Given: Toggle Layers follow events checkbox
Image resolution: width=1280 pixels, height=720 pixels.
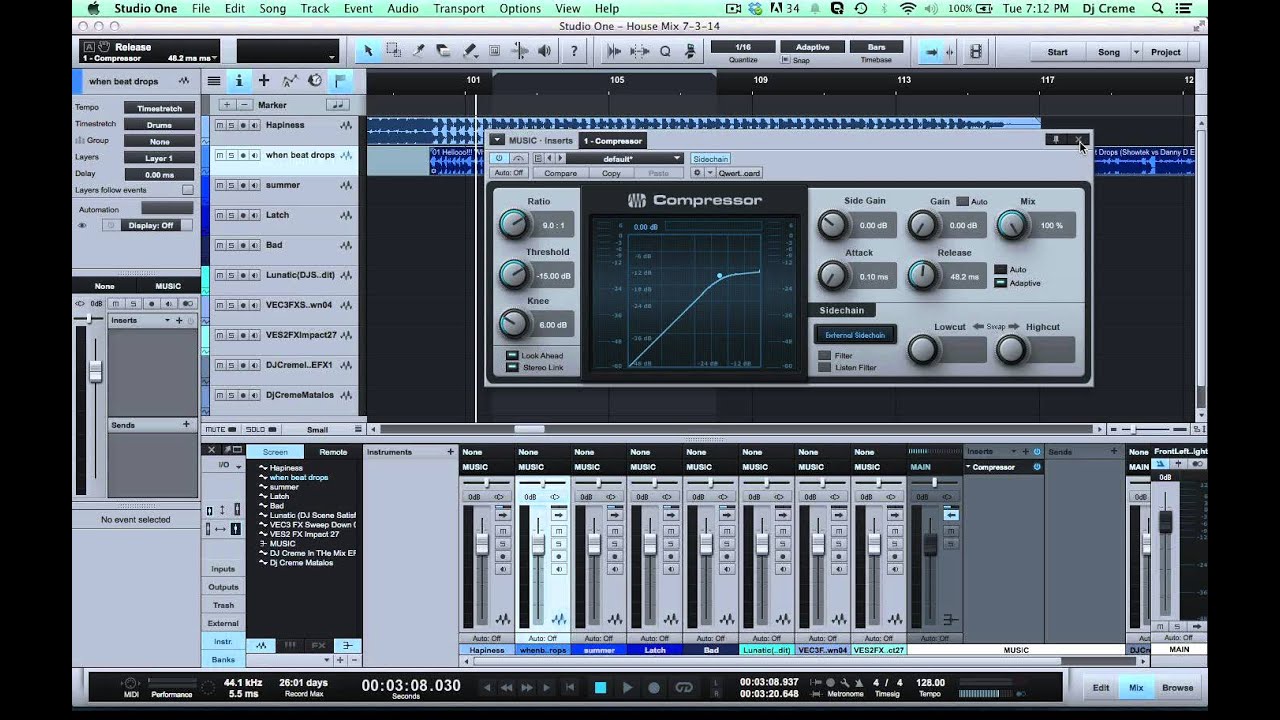Looking at the screenshot, I should pyautogui.click(x=187, y=189).
